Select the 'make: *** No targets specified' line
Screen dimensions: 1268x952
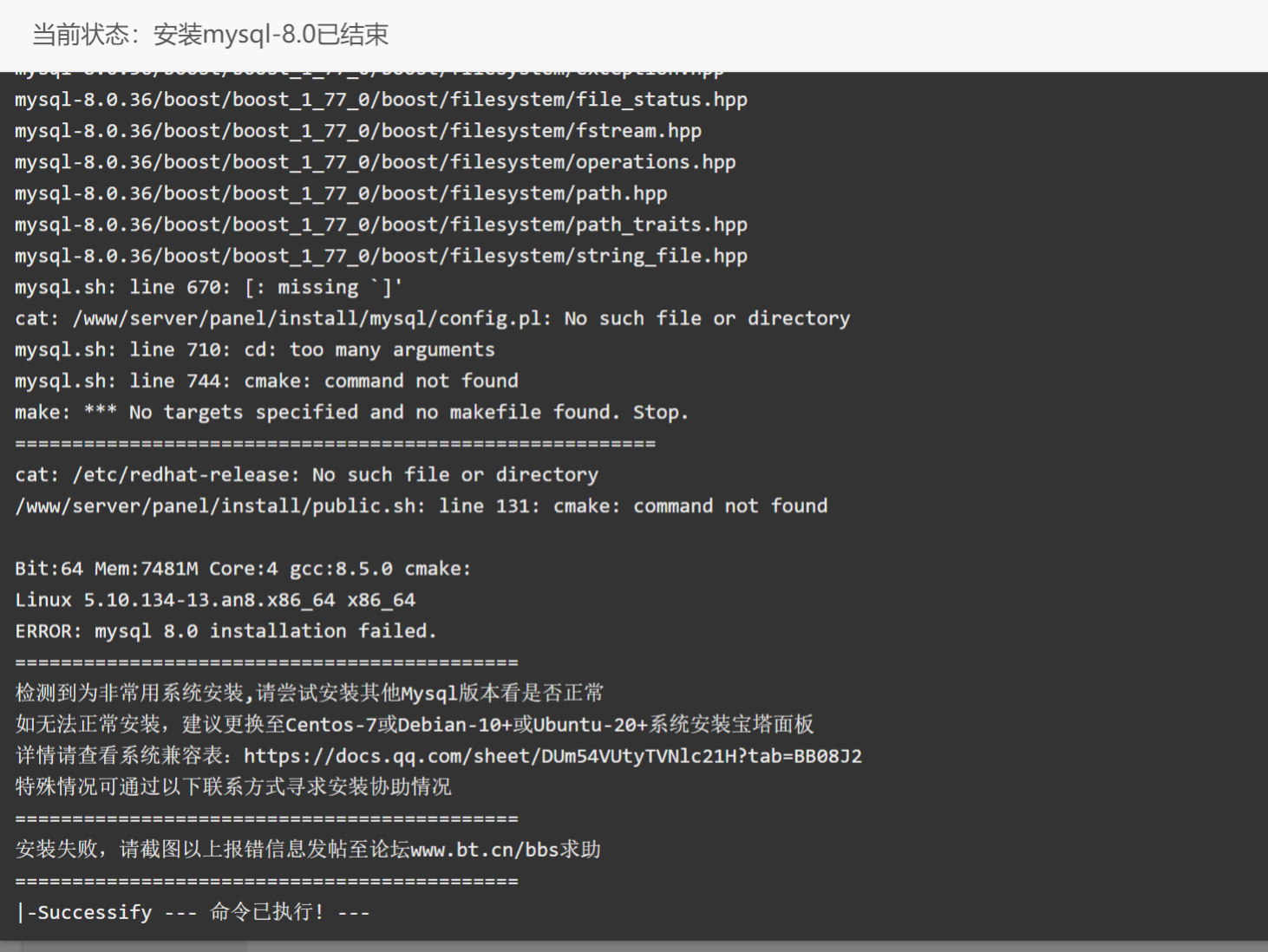pyautogui.click(x=351, y=412)
